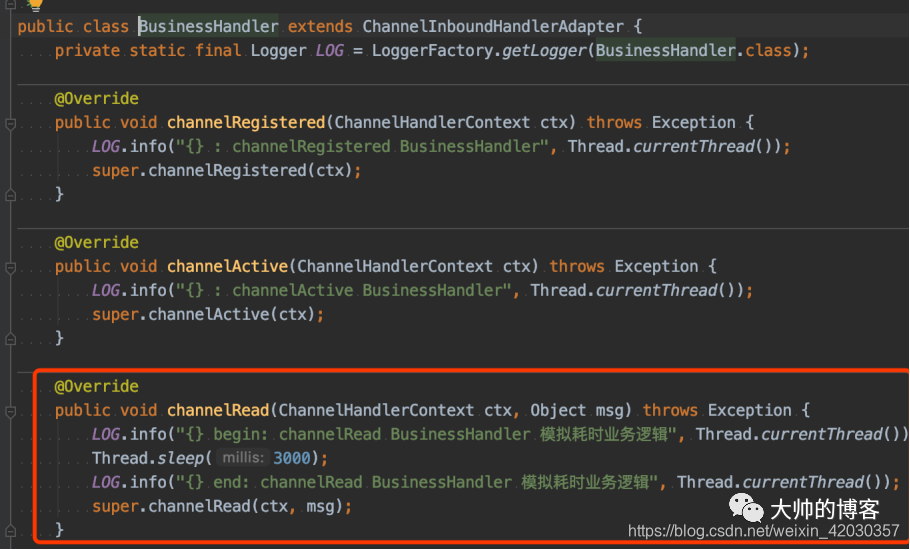Click the "{} end: channelRead BusinessHandler" string literal
The height and width of the screenshot is (550, 910).
click(x=417, y=482)
